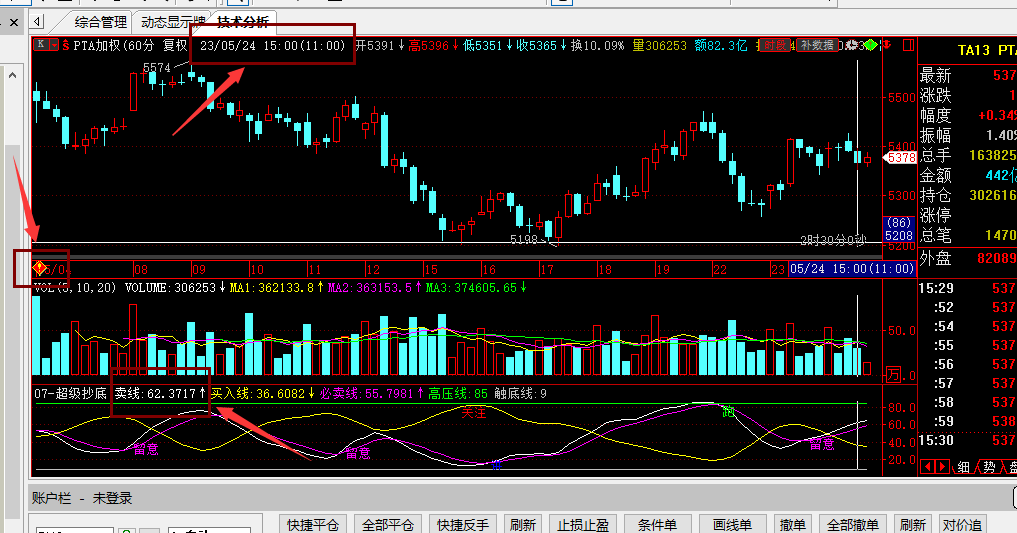Open the 动态显示牌 tab

point(173,22)
